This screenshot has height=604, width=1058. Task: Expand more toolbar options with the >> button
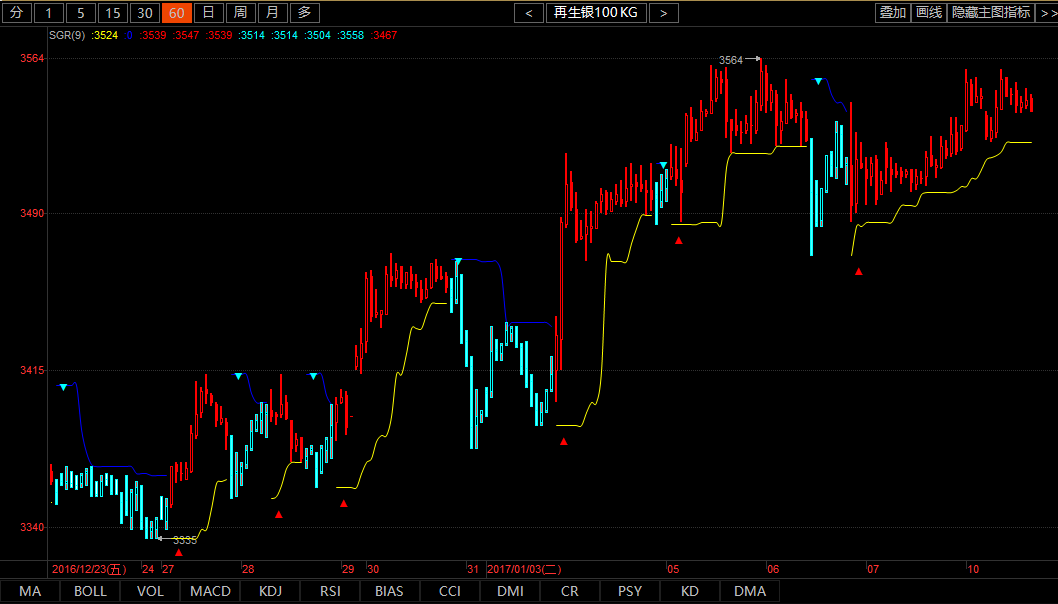click(1046, 13)
